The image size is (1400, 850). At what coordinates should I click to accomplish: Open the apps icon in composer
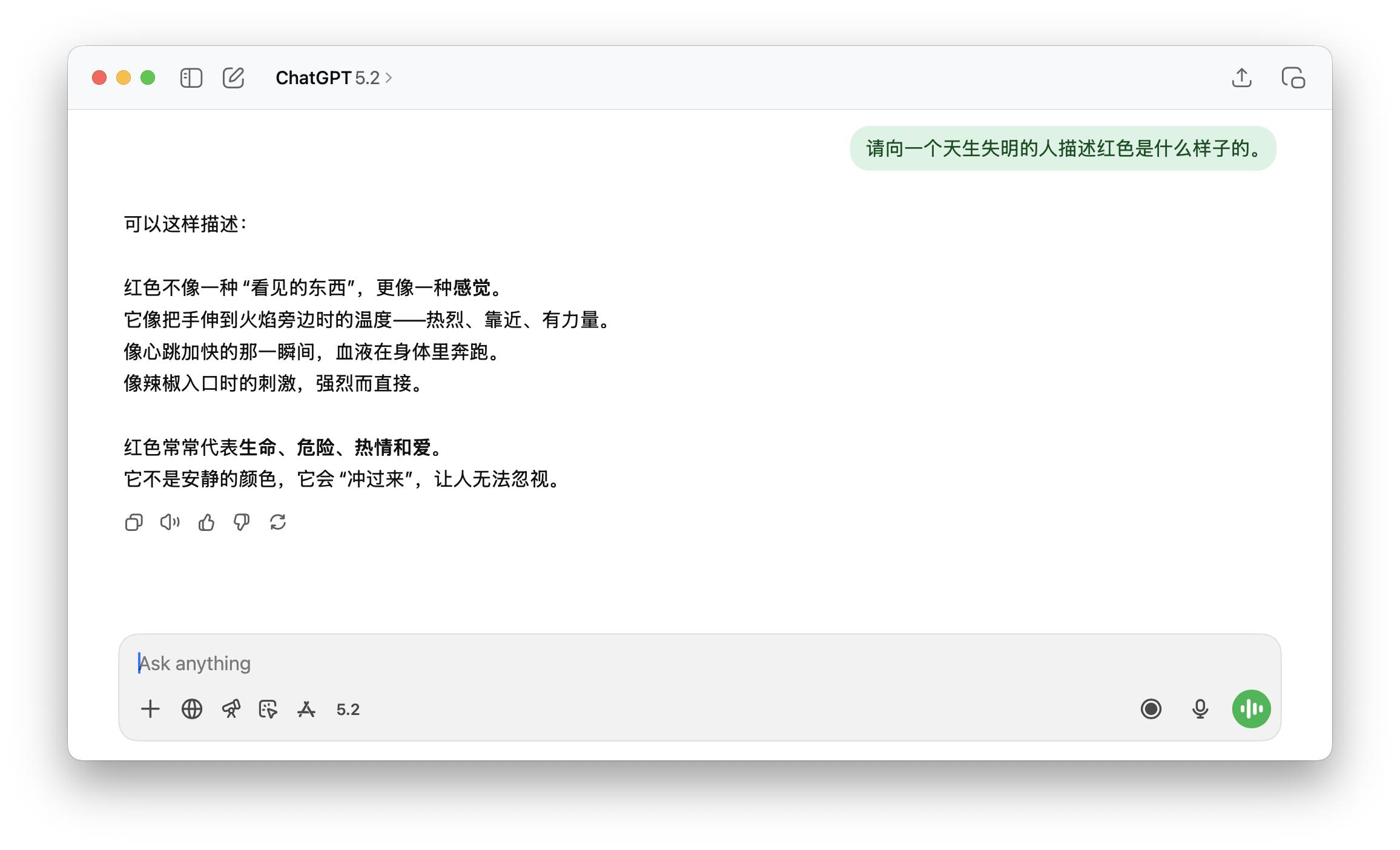[x=306, y=709]
